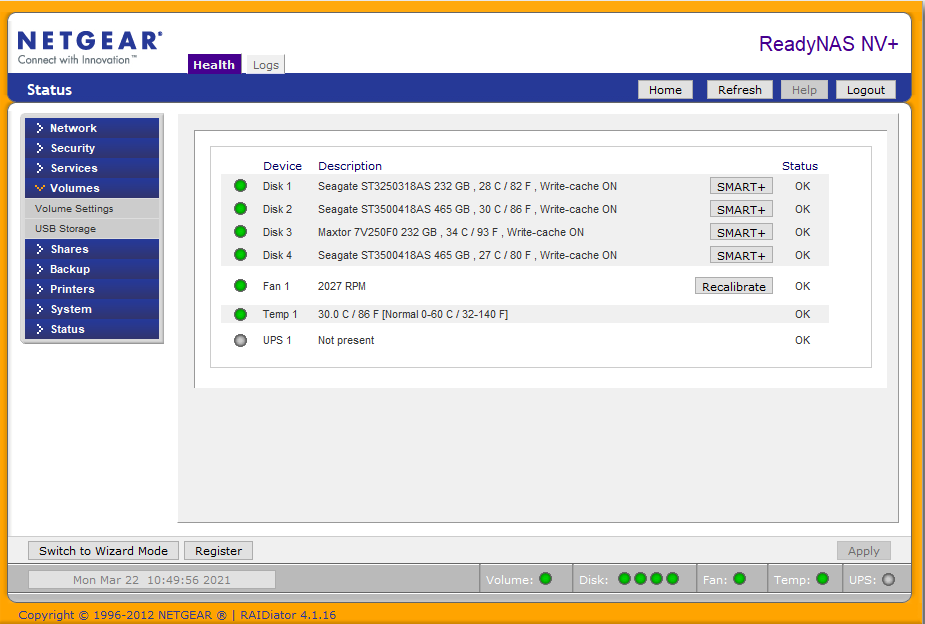The height and width of the screenshot is (624, 925).
Task: Open SMART+ details for Disk 2
Action: 741,210
